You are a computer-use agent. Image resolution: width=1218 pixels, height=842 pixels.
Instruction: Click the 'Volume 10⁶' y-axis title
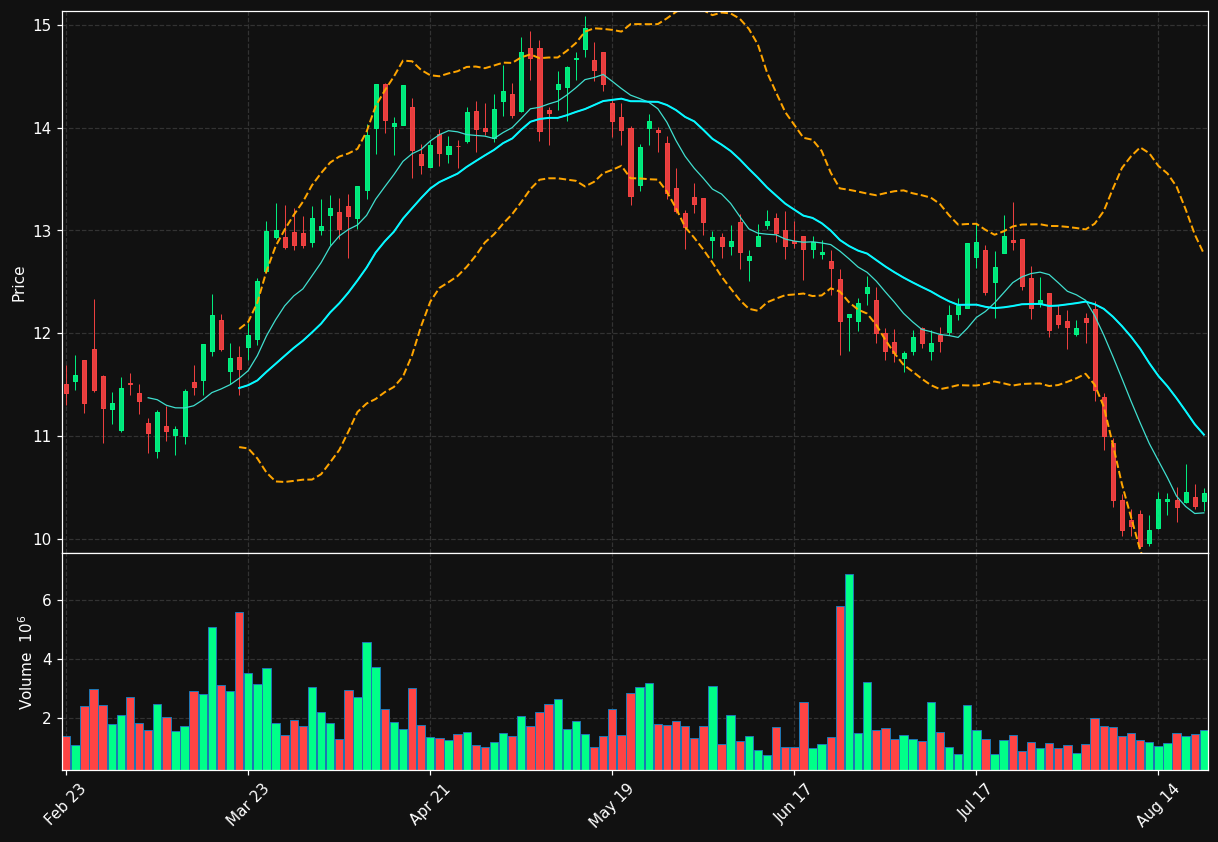pos(26,662)
